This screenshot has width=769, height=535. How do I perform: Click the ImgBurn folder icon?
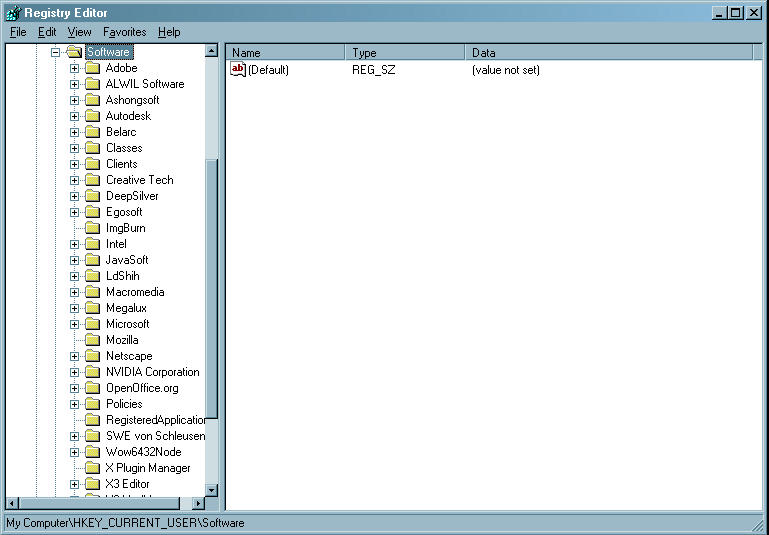92,228
